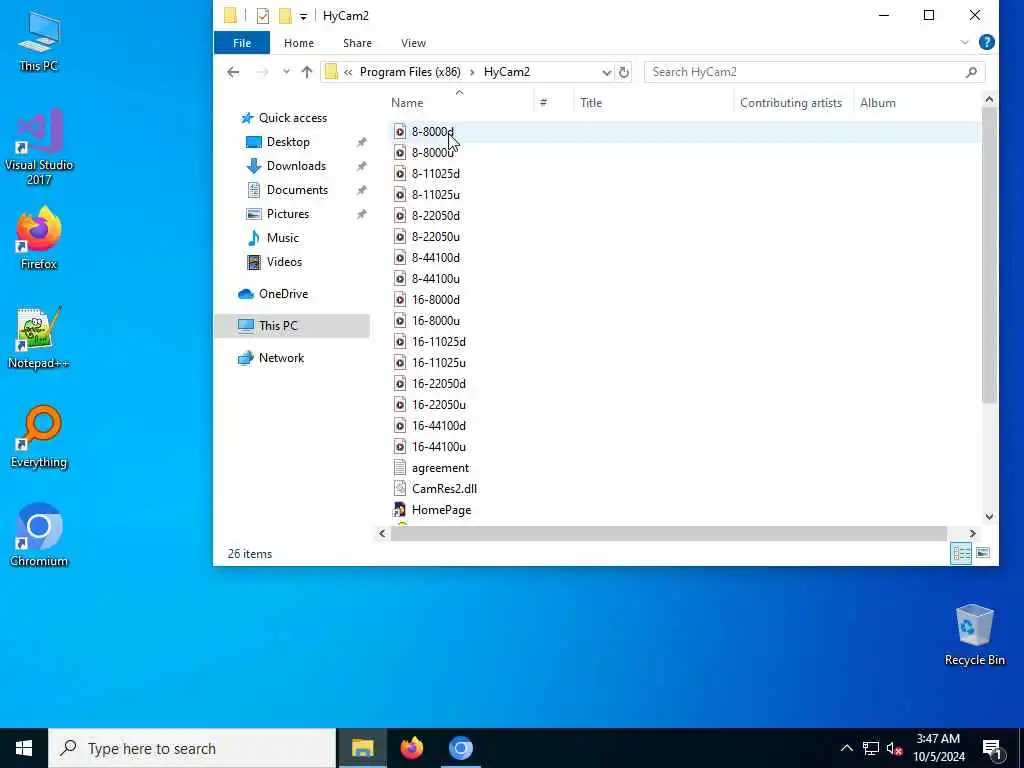Click the Properties quick access toolbar icon
Image resolution: width=1024 pixels, height=768 pixels.
263,16
